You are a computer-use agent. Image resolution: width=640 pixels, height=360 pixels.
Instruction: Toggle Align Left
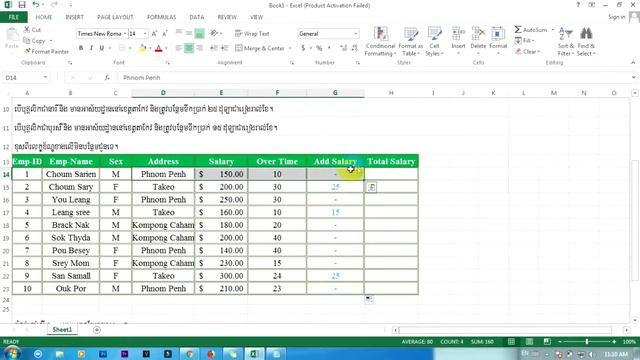coord(179,48)
